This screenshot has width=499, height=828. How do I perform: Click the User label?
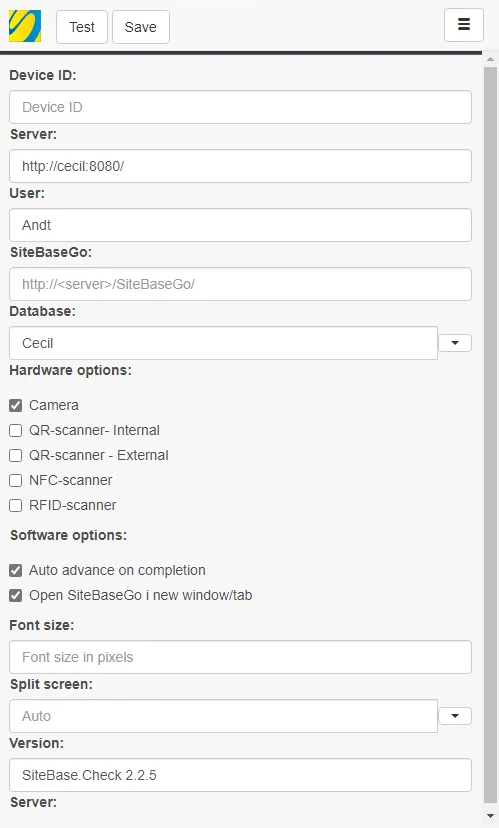[x=27, y=193]
